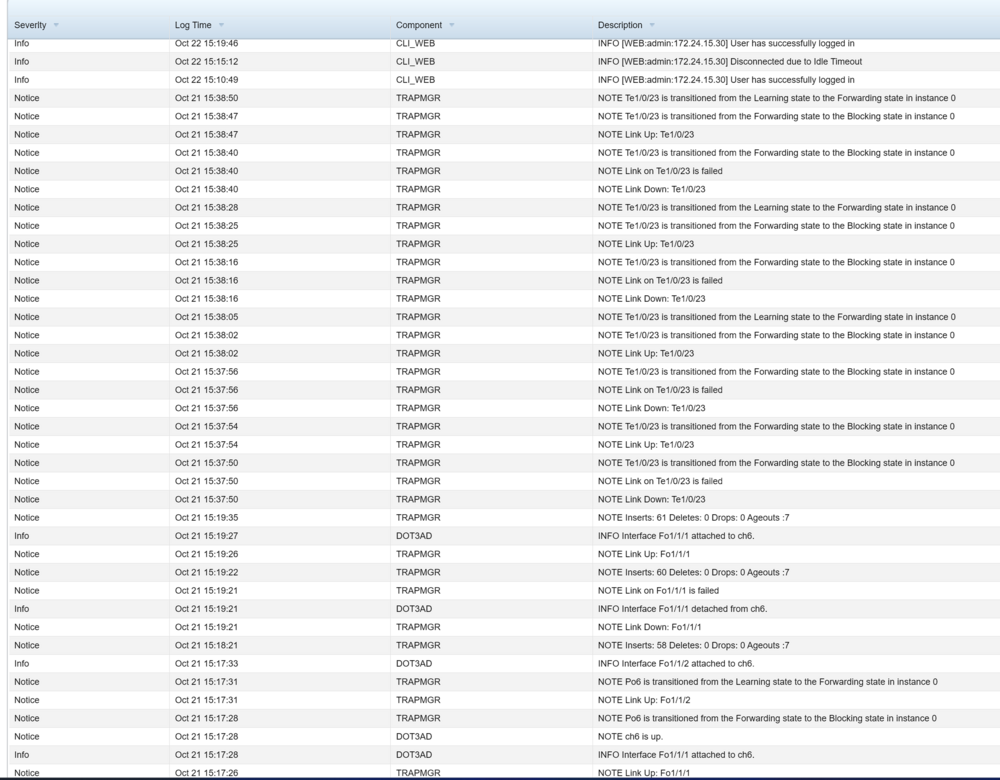
Task: Sort by the Component column header
Action: [x=418, y=25]
